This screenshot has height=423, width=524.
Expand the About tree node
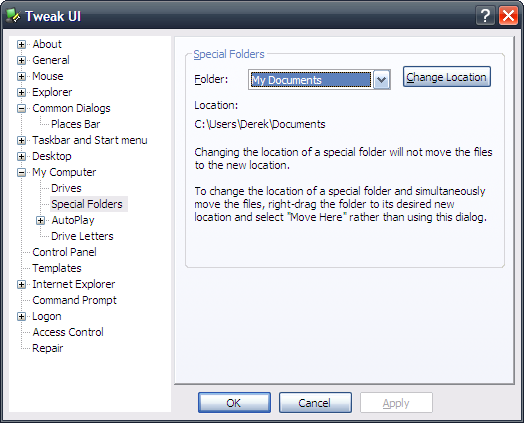(x=21, y=44)
